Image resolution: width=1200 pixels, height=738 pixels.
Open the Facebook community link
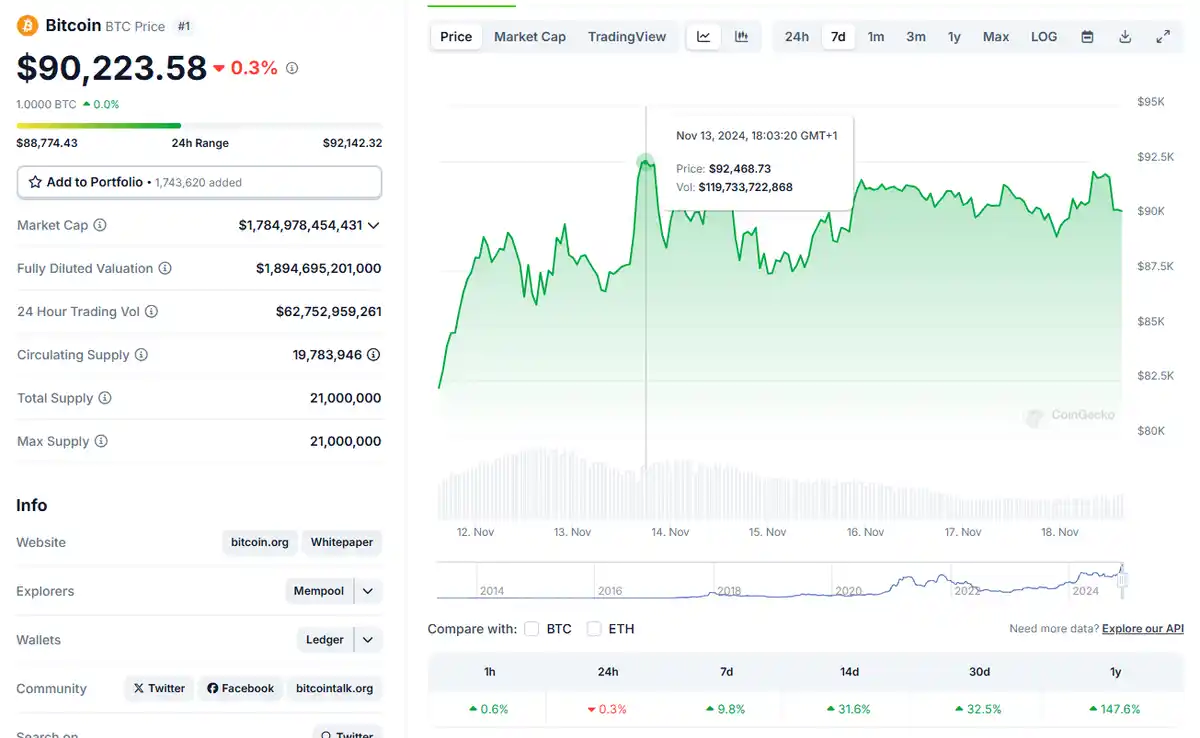(x=240, y=688)
